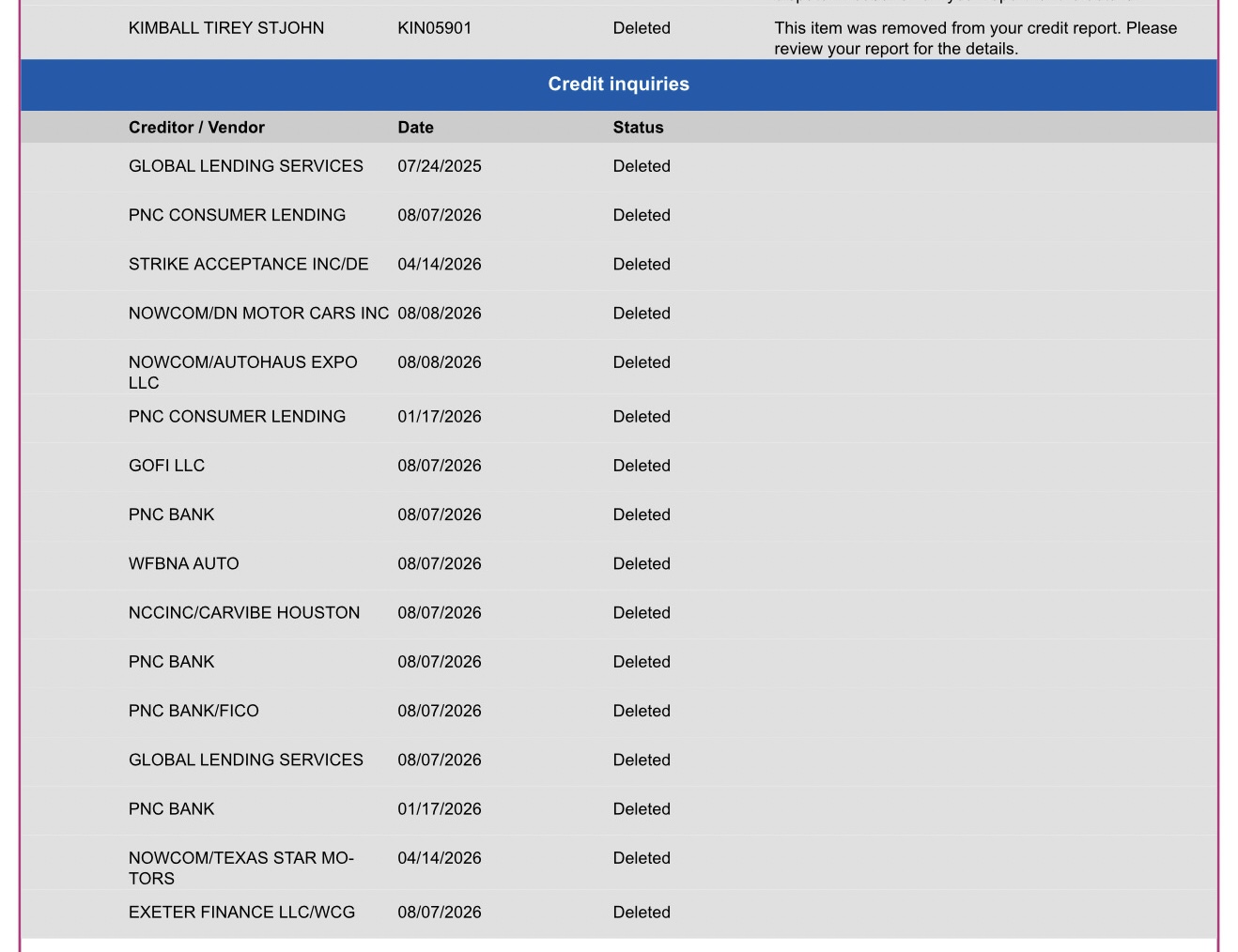Click the "This item was removed" note
This screenshot has height=952, width=1238.
[976, 38]
